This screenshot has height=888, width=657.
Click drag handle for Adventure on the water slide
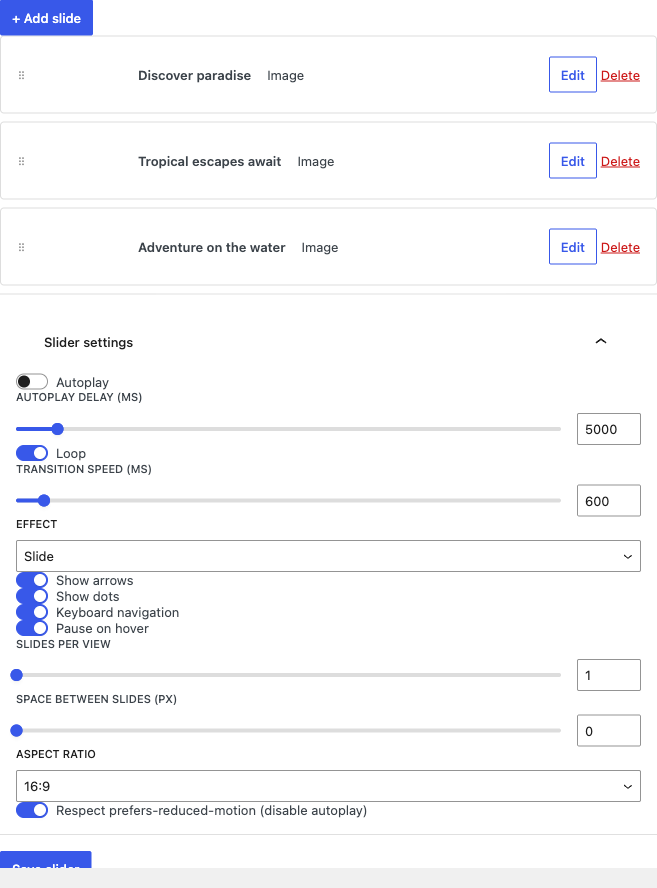22,247
